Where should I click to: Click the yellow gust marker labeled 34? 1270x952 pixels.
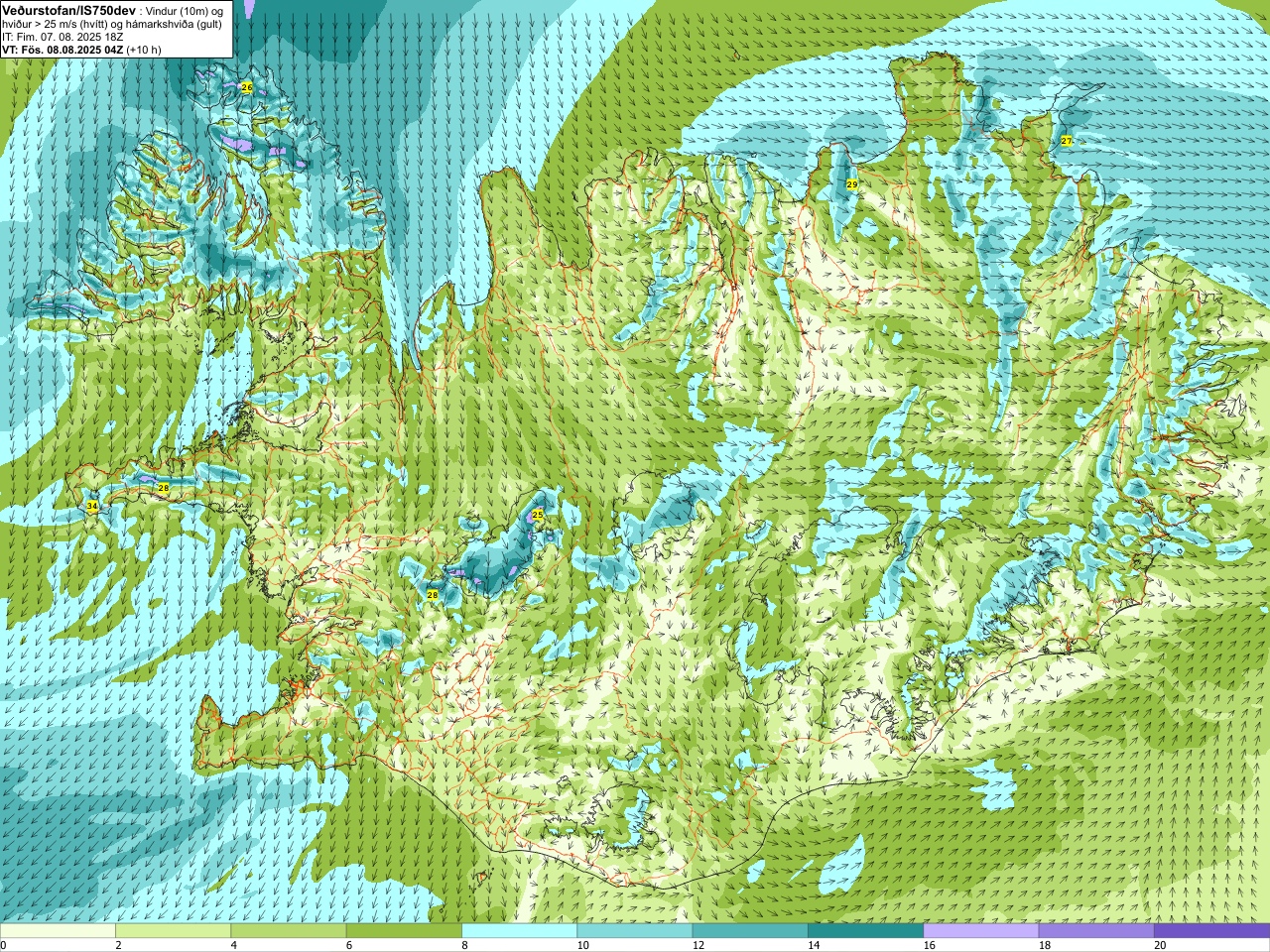[x=92, y=506]
